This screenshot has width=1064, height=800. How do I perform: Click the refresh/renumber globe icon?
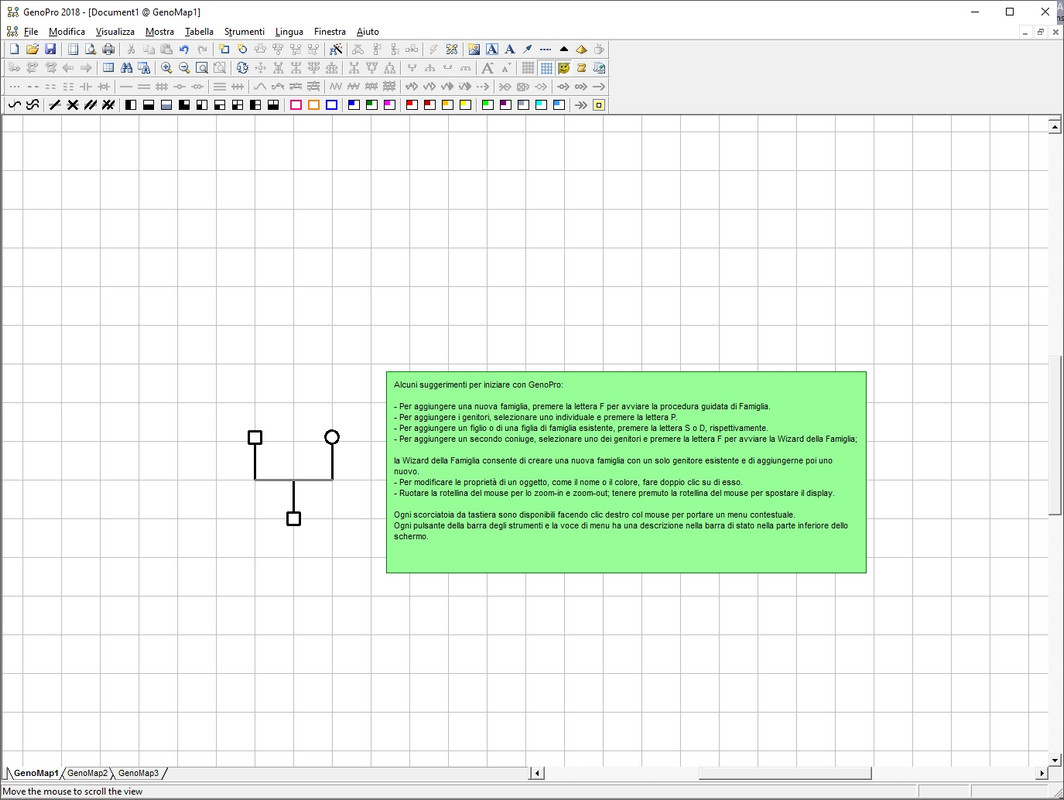pyautogui.click(x=242, y=68)
